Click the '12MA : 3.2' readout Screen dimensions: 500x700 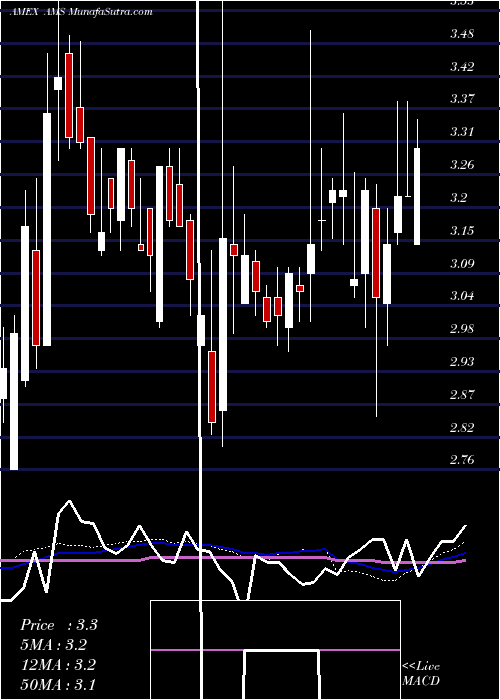[58, 665]
